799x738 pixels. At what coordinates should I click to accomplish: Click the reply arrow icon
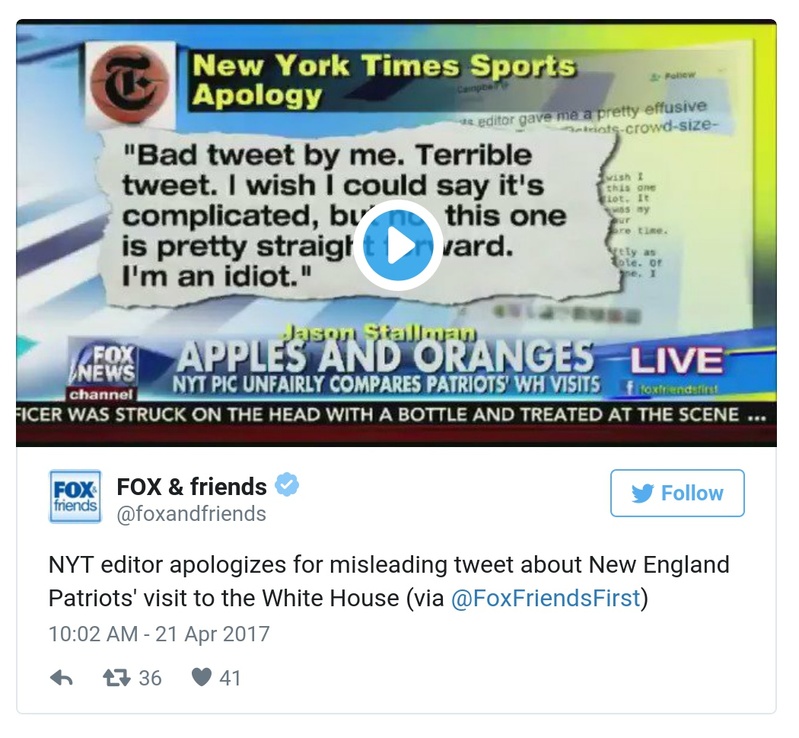[x=62, y=678]
